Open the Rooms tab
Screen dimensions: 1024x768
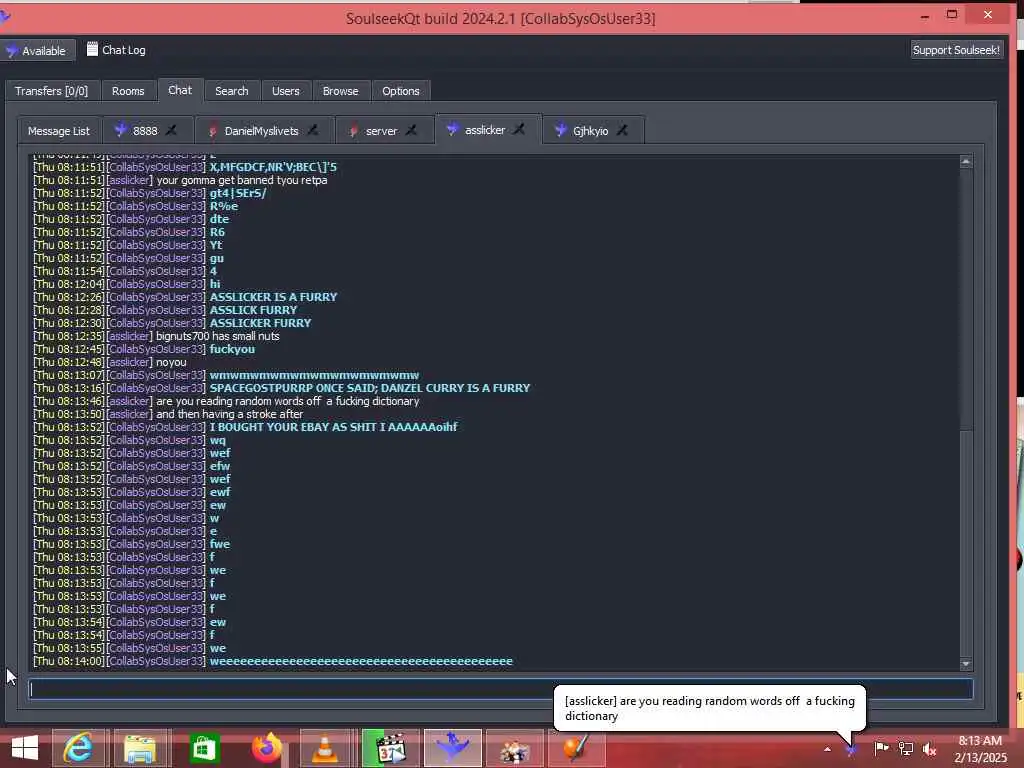(128, 91)
